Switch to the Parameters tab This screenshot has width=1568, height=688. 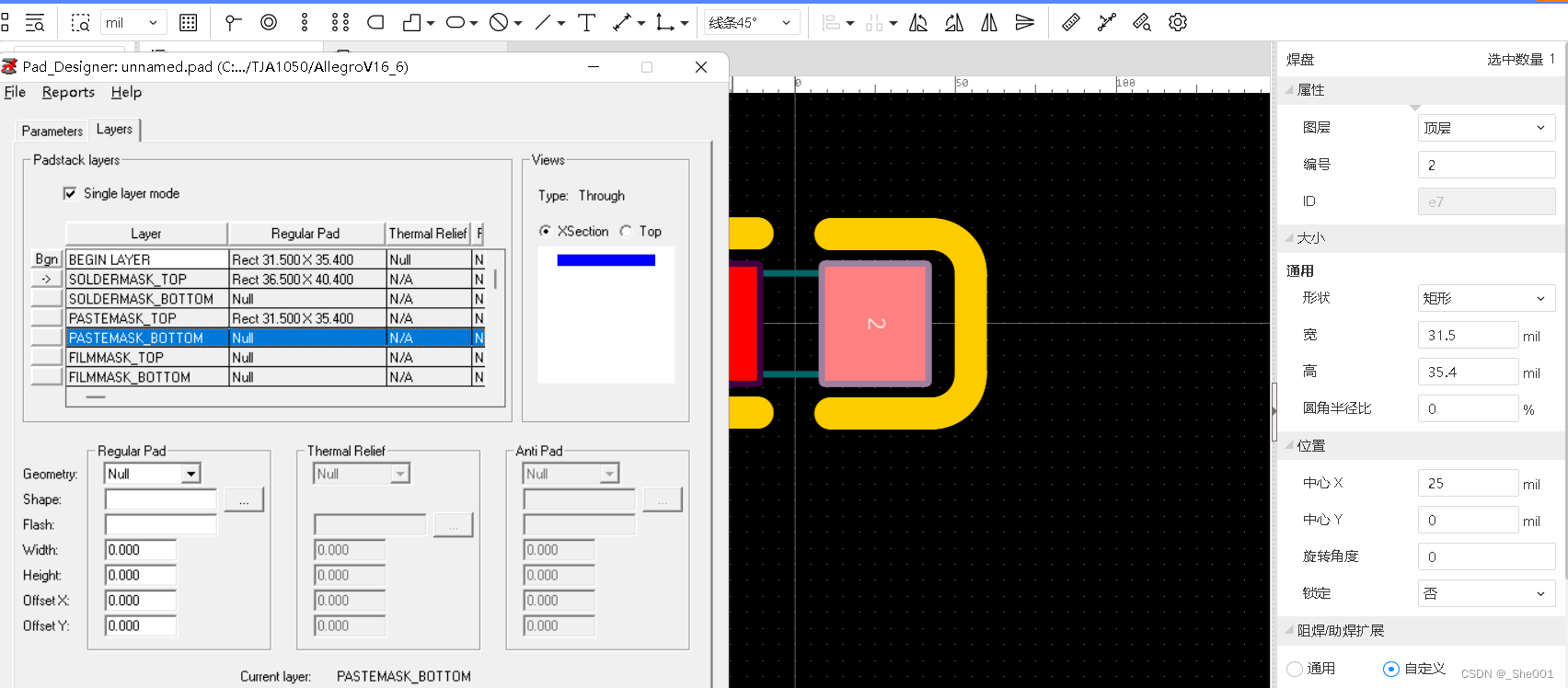click(x=52, y=131)
